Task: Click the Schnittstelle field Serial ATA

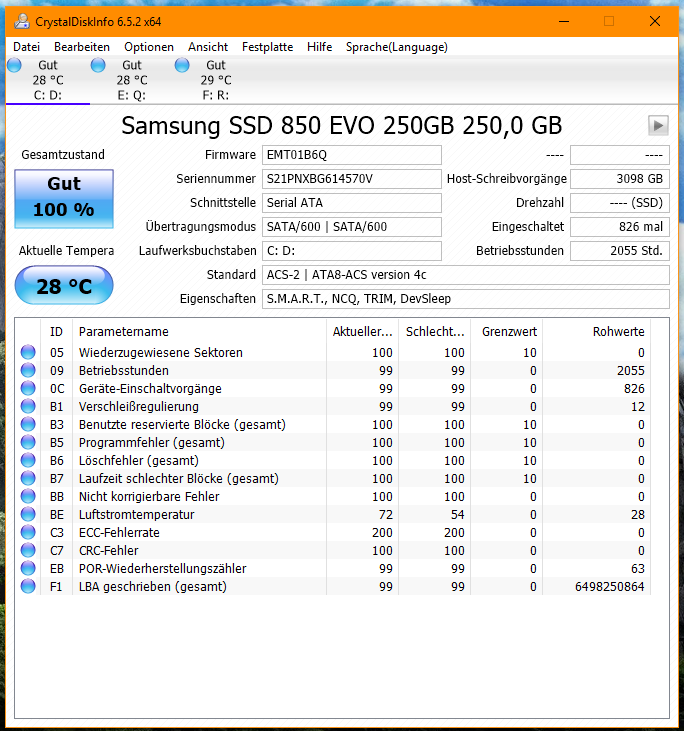Action: point(352,203)
